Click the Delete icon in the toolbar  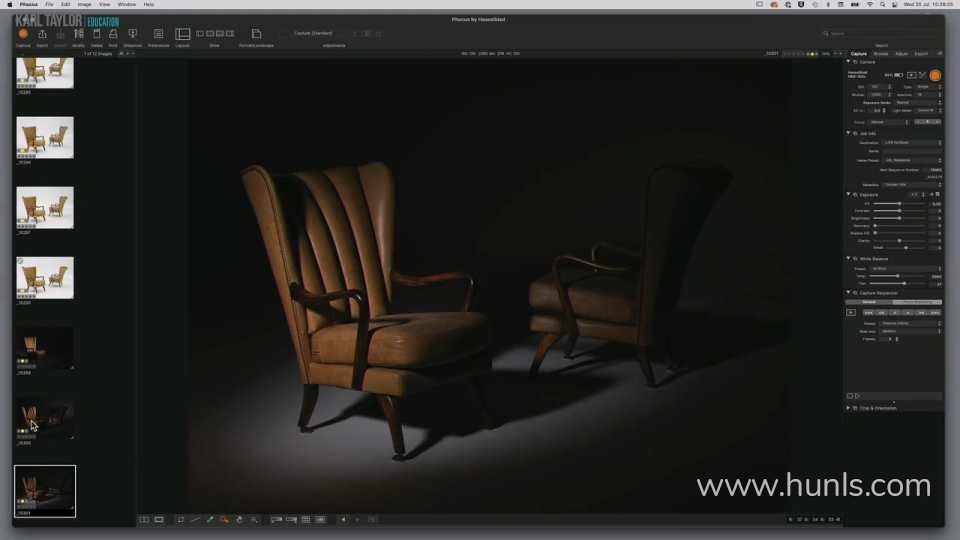[x=96, y=34]
